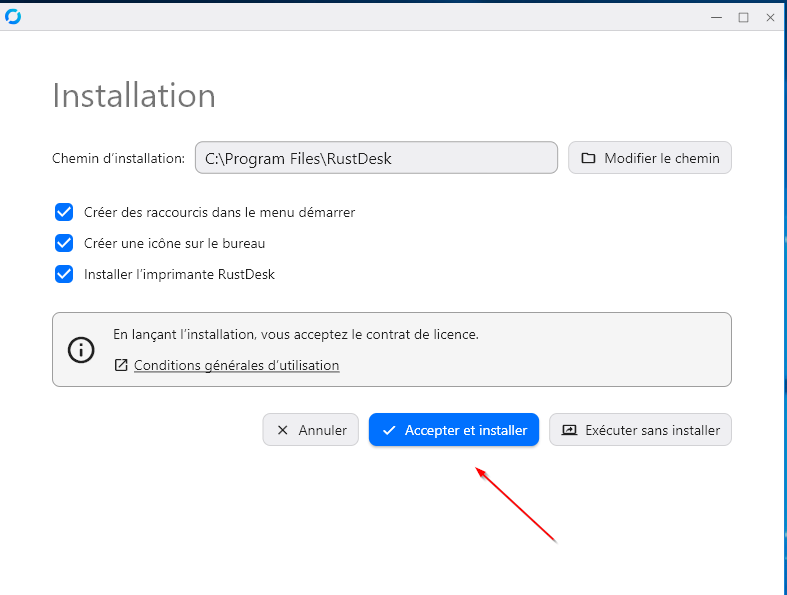This screenshot has width=787, height=595.
Task: Click Accepter et installer button
Action: click(x=454, y=430)
